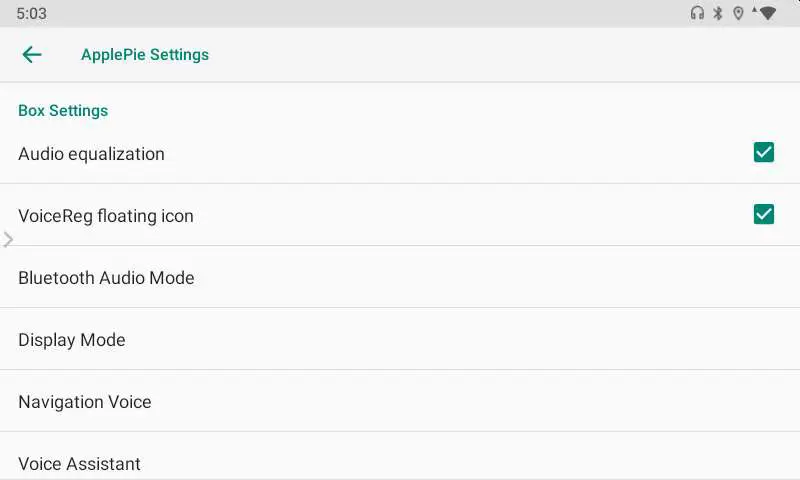Open Bluetooth Audio Mode options

[106, 278]
